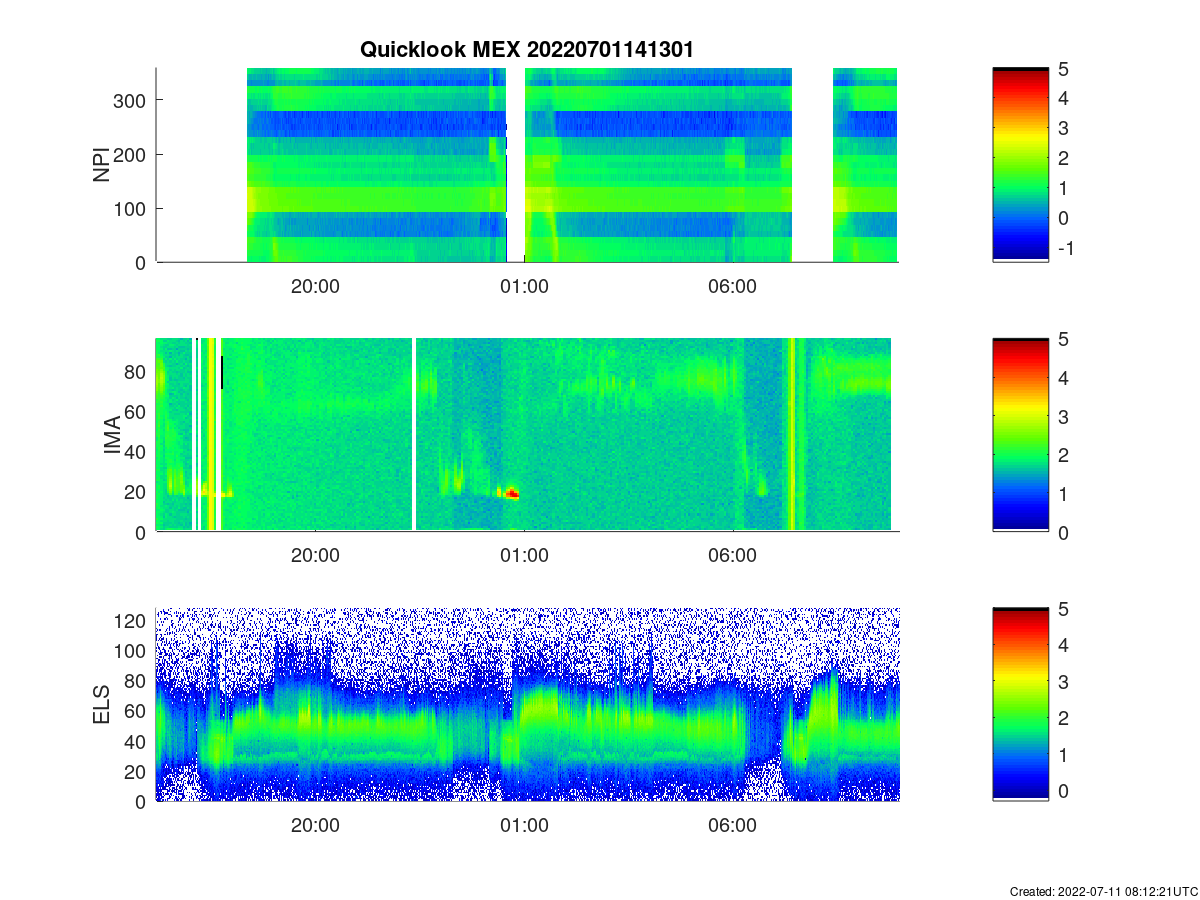Click the "06:00" time label under the ELS plot

[732, 825]
